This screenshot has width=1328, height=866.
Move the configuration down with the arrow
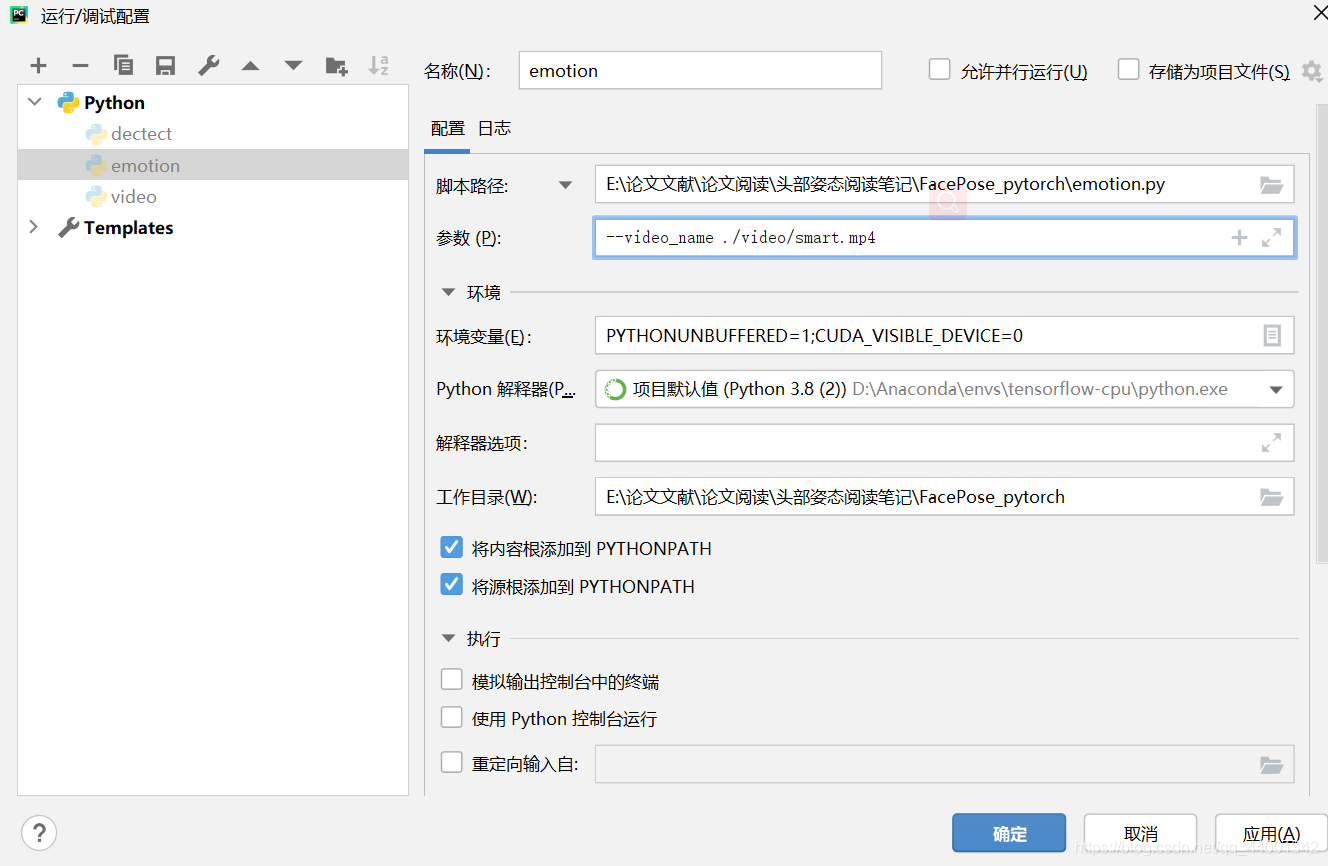pyautogui.click(x=293, y=66)
